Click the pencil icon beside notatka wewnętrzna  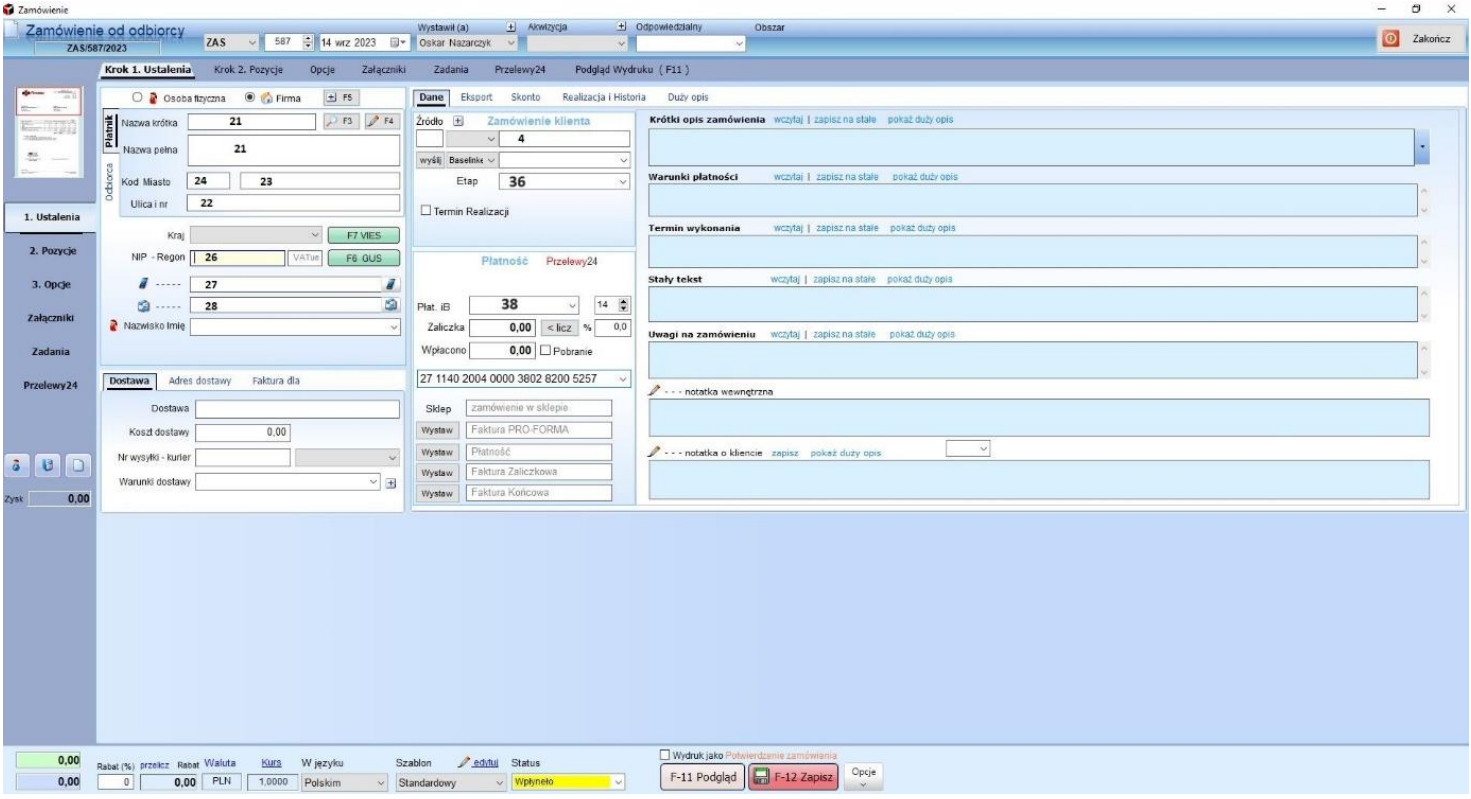pos(654,390)
